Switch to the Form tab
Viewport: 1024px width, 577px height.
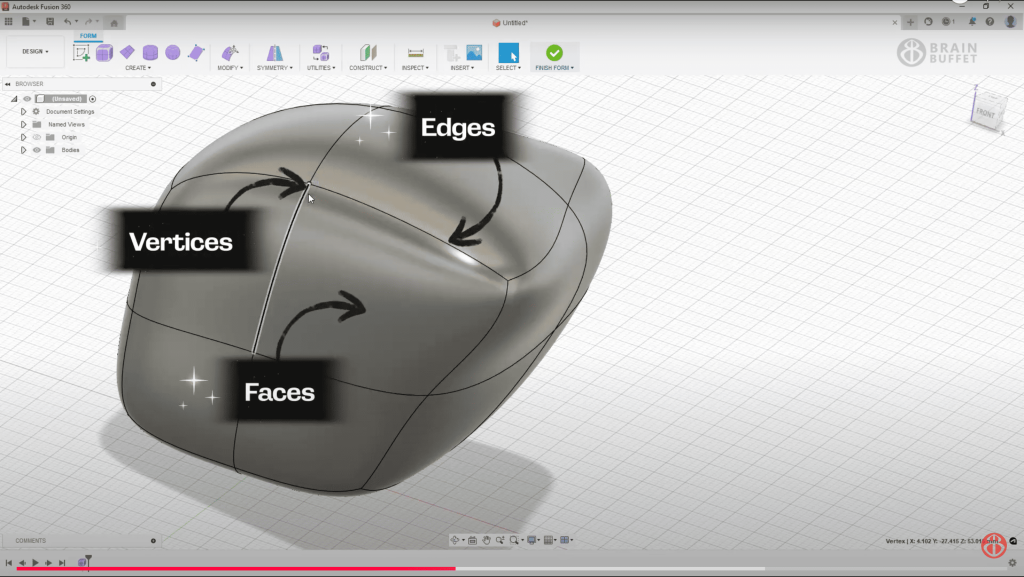click(x=88, y=35)
